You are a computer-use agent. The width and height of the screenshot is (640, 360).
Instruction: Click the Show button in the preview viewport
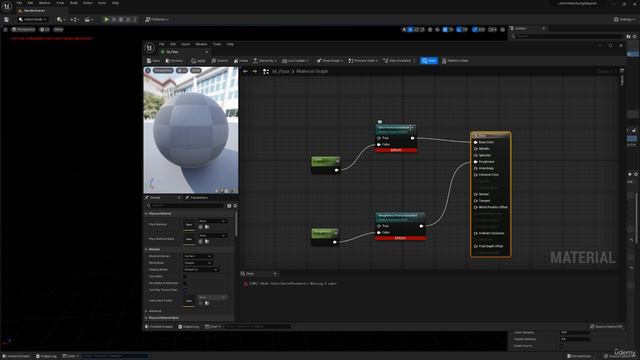pyautogui.click(x=196, y=71)
